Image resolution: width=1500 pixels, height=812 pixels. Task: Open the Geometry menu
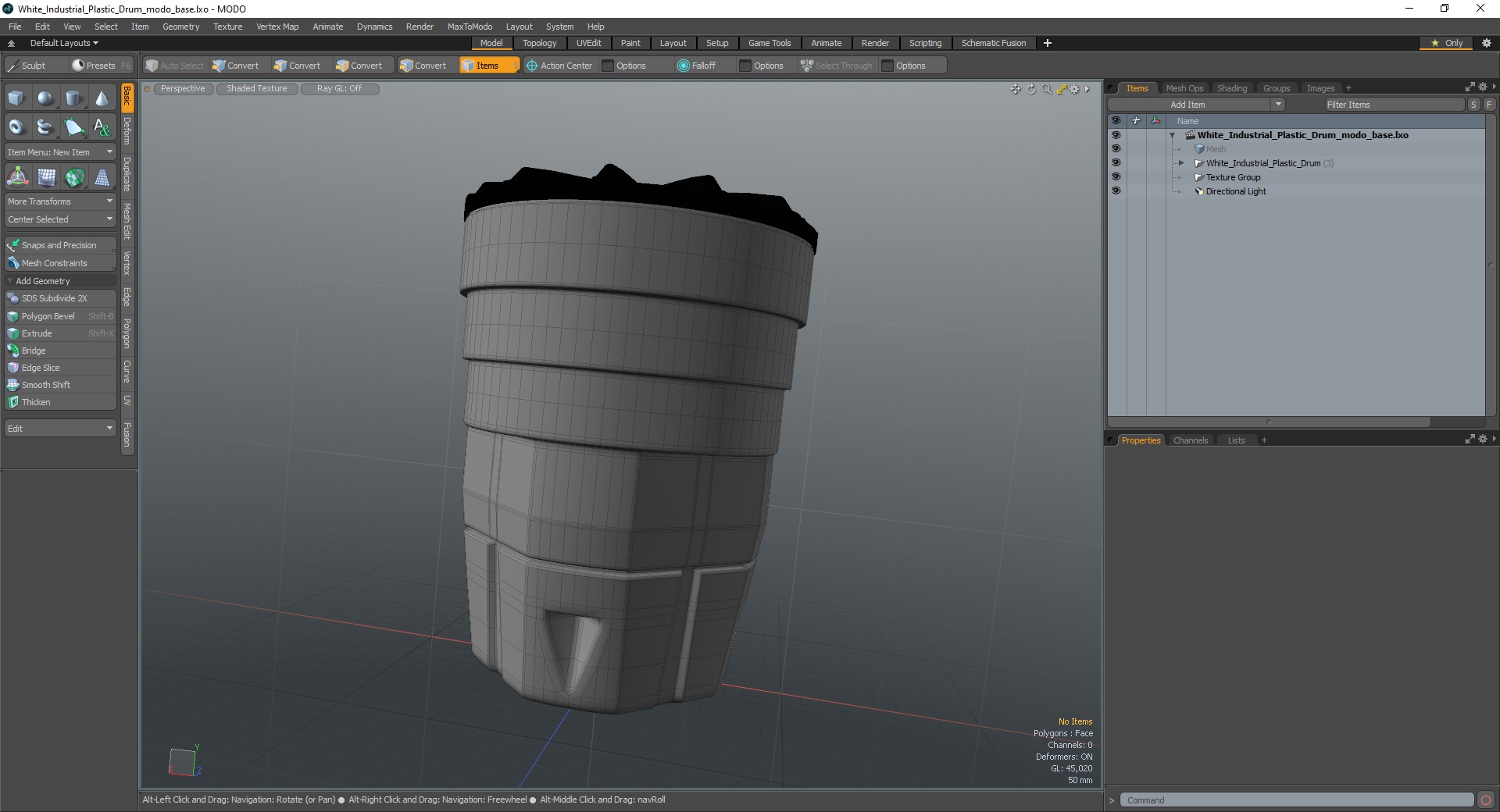[x=180, y=27]
